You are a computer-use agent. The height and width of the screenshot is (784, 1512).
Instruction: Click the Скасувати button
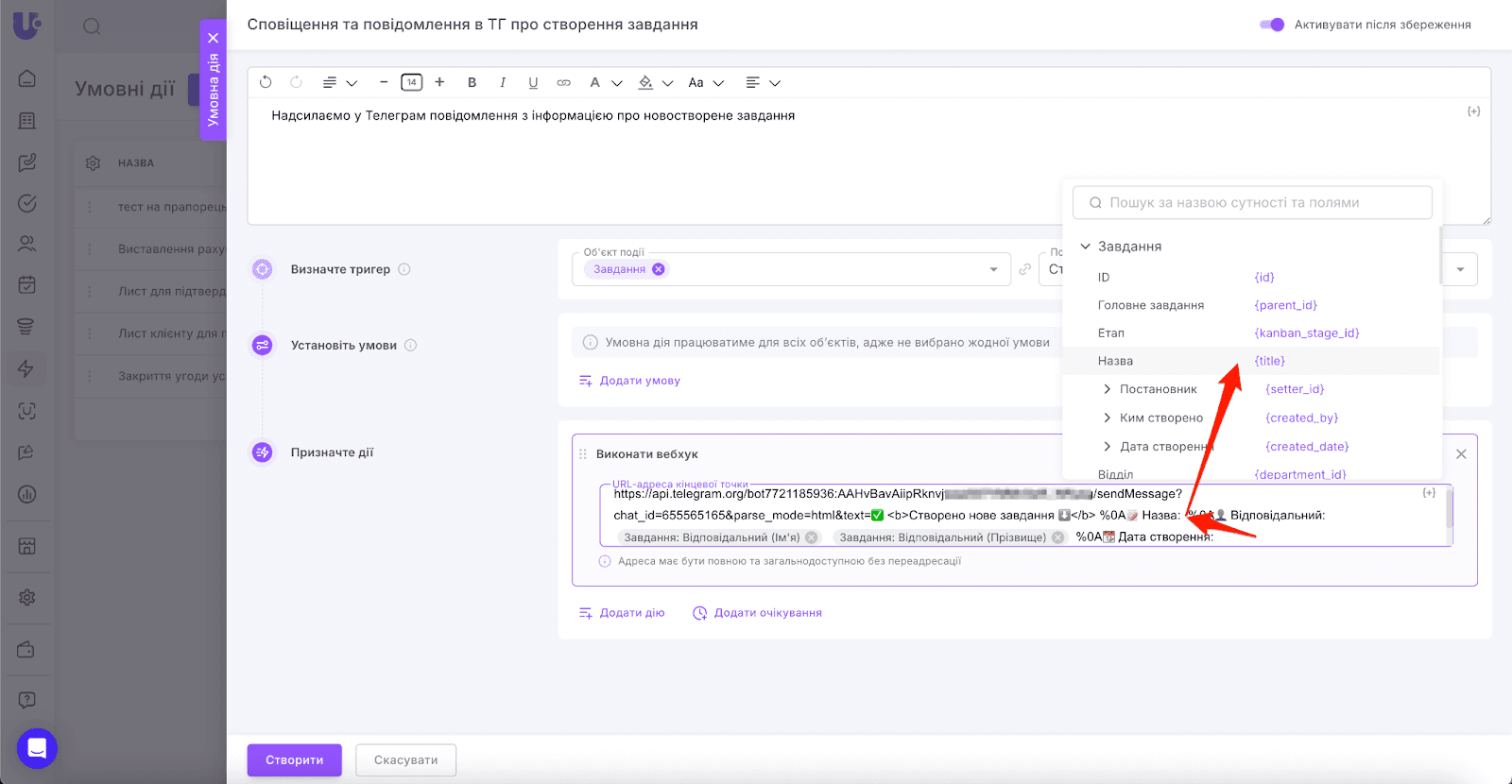tap(405, 759)
